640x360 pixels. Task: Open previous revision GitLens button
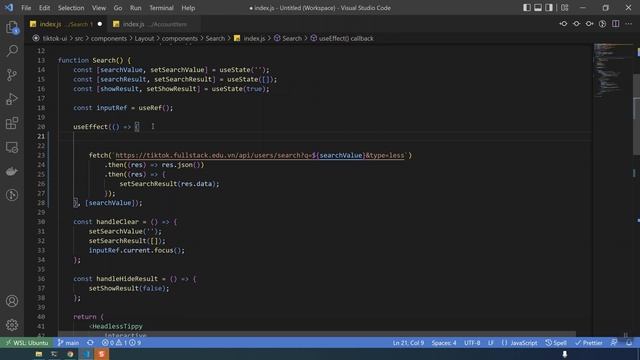pyautogui.click(x=563, y=24)
